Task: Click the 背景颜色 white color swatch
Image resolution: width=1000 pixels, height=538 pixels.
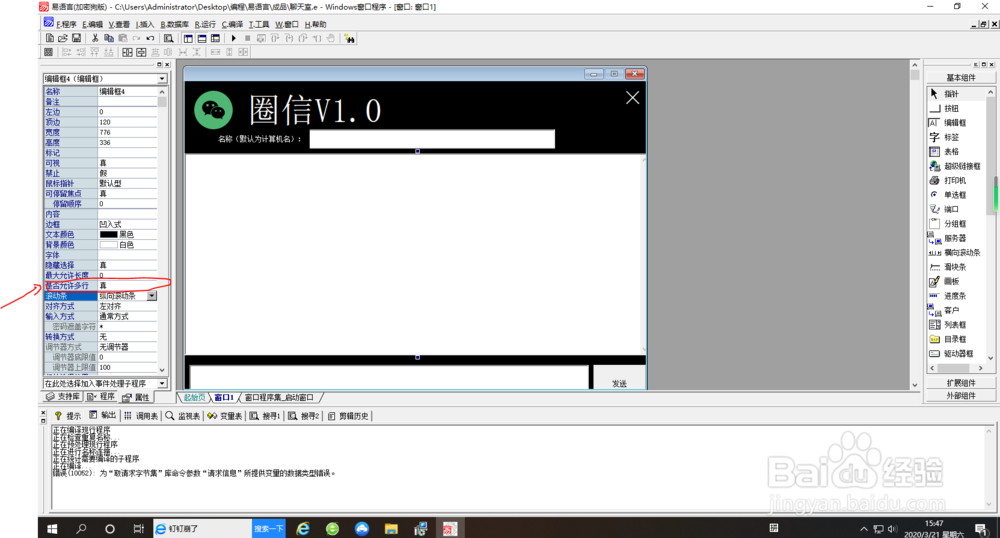Action: point(108,245)
